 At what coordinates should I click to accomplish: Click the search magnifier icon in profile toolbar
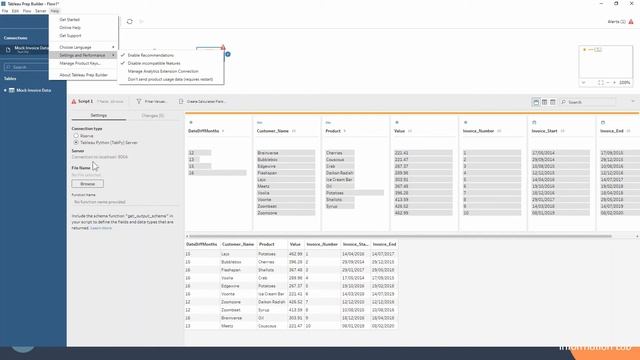(x=564, y=102)
